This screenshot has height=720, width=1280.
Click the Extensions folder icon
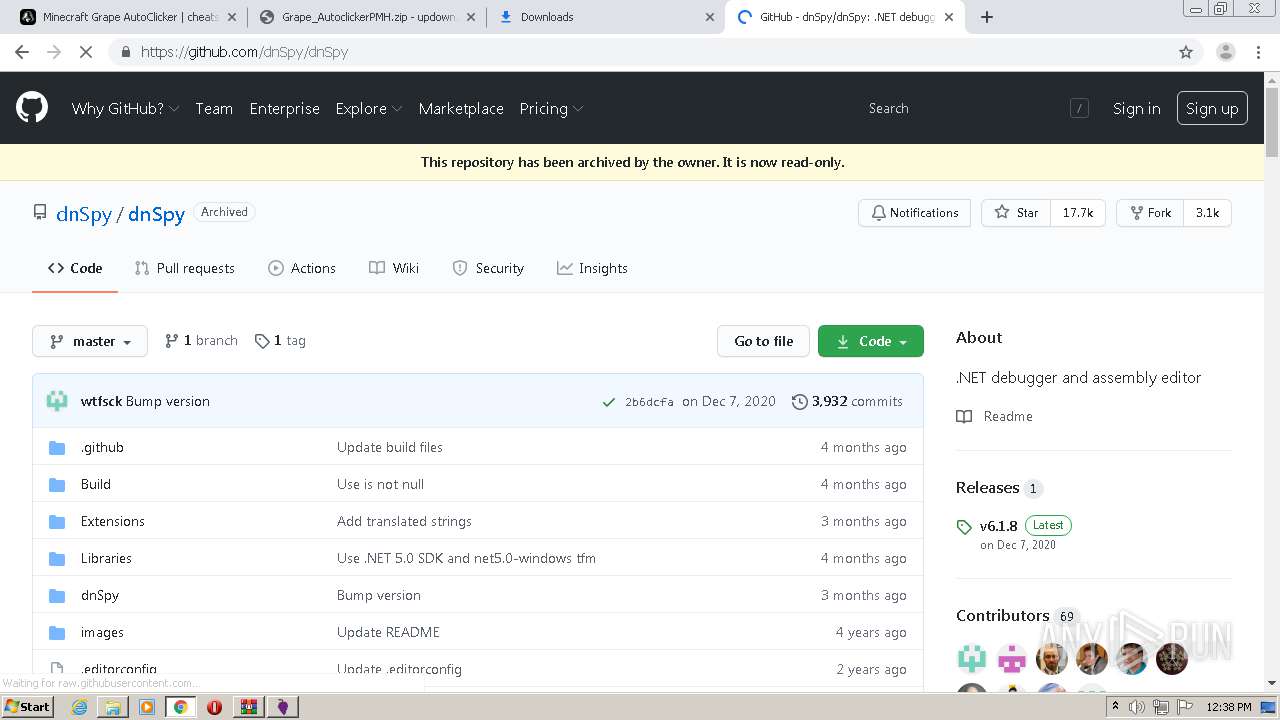click(57, 521)
